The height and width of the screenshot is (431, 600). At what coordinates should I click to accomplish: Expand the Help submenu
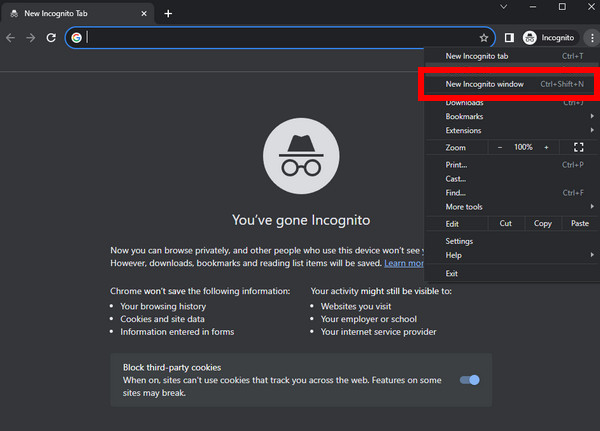512,255
